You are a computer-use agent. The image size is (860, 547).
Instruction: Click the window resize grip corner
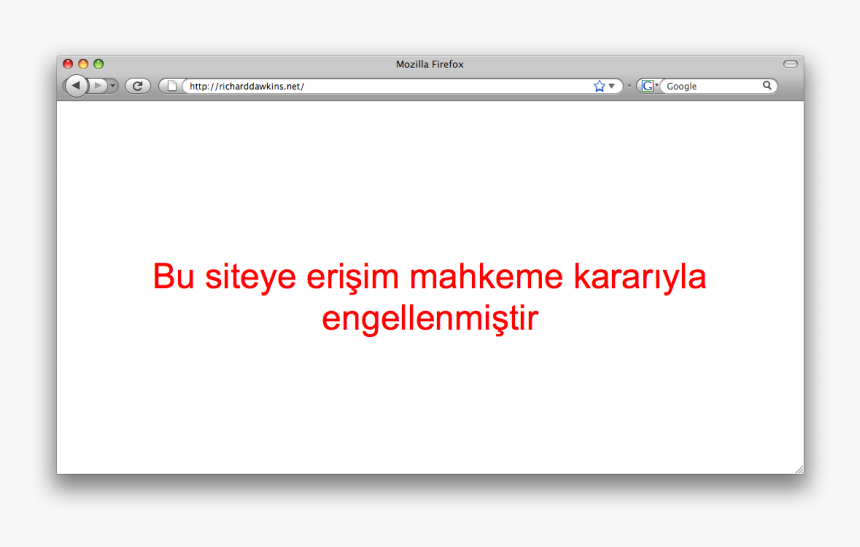[800, 469]
